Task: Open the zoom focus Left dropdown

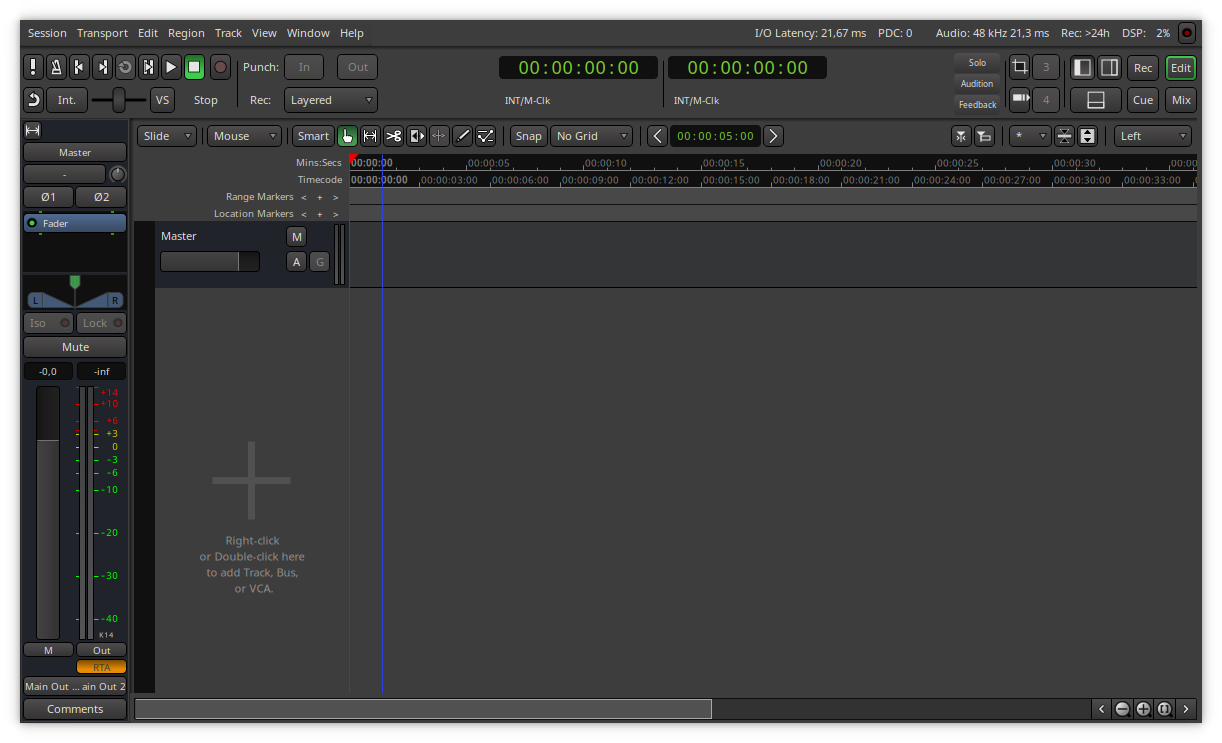Action: pos(1152,136)
